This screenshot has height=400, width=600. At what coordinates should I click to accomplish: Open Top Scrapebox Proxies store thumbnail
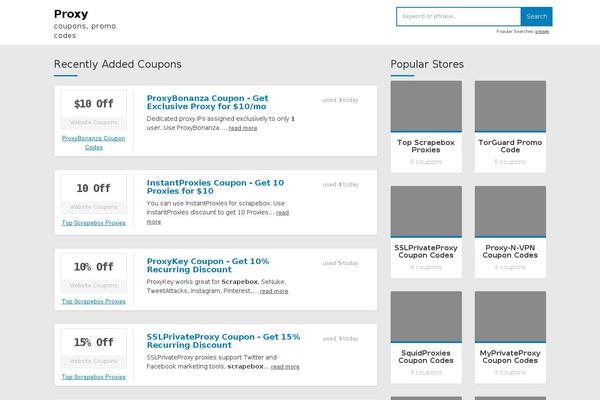[426, 106]
